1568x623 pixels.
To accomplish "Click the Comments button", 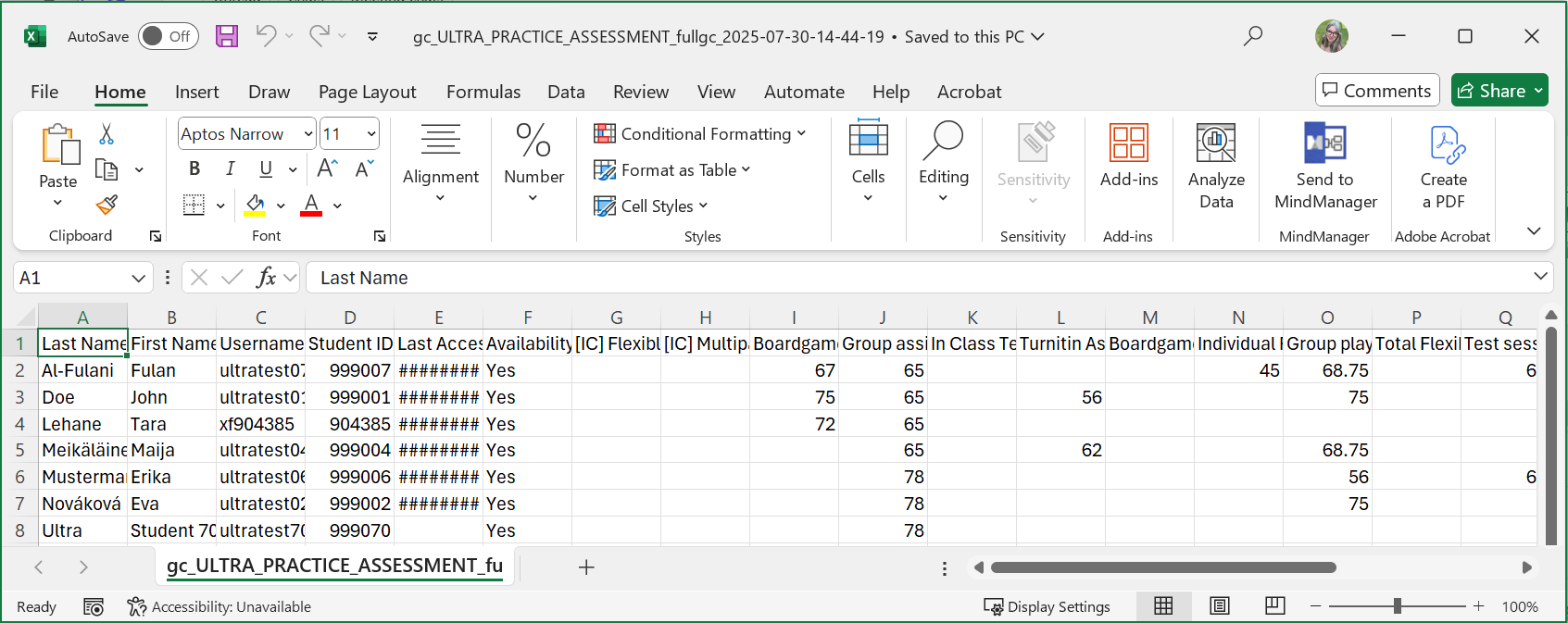I will coord(1376,91).
